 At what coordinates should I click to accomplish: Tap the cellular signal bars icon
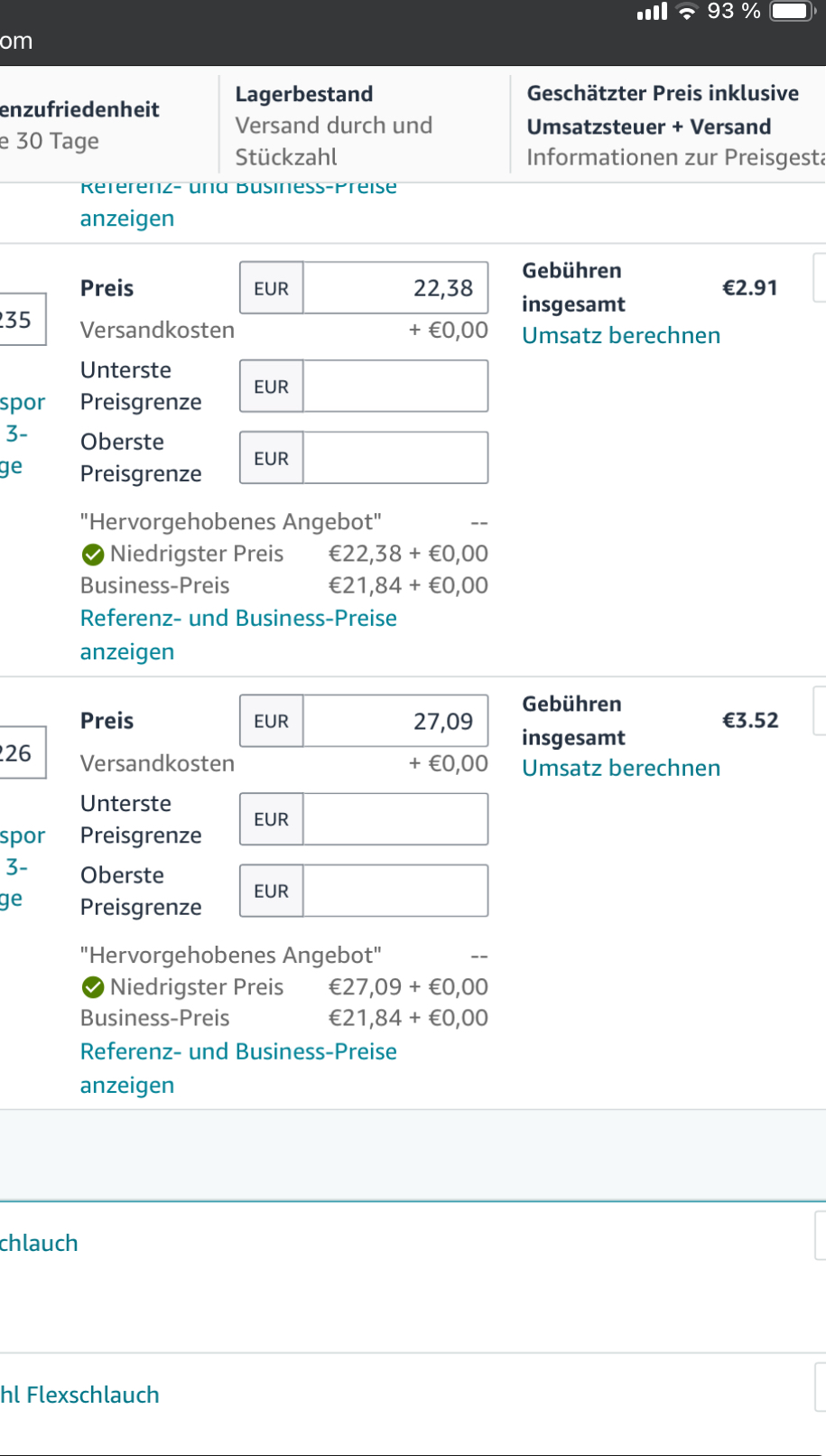click(652, 12)
